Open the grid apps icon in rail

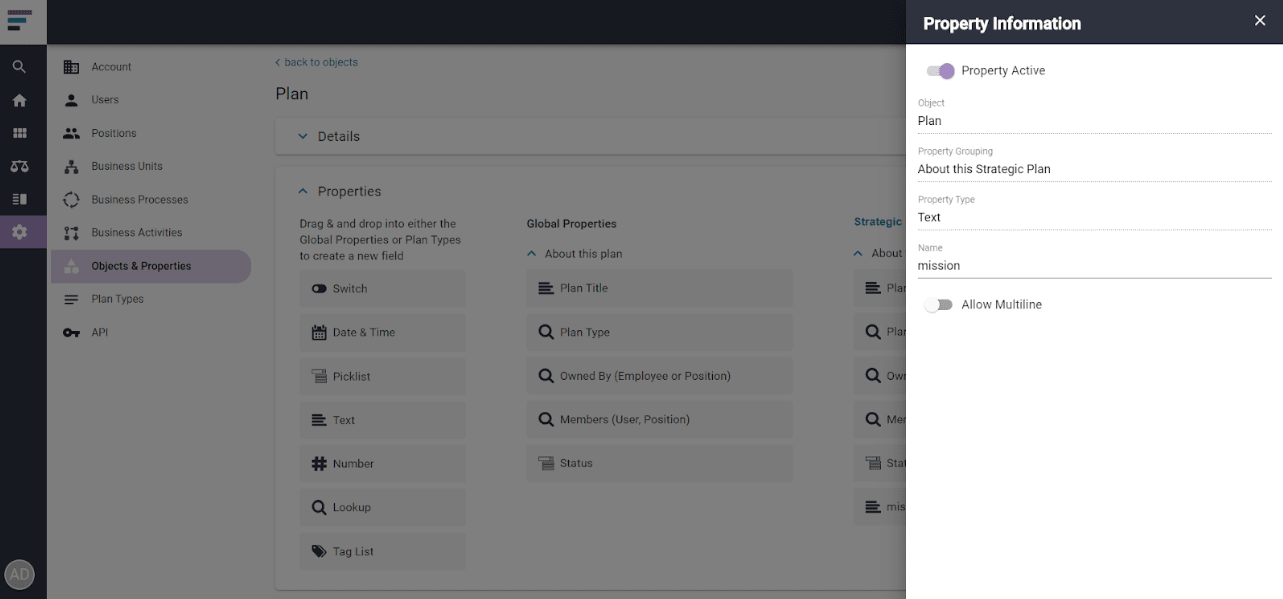(19, 133)
